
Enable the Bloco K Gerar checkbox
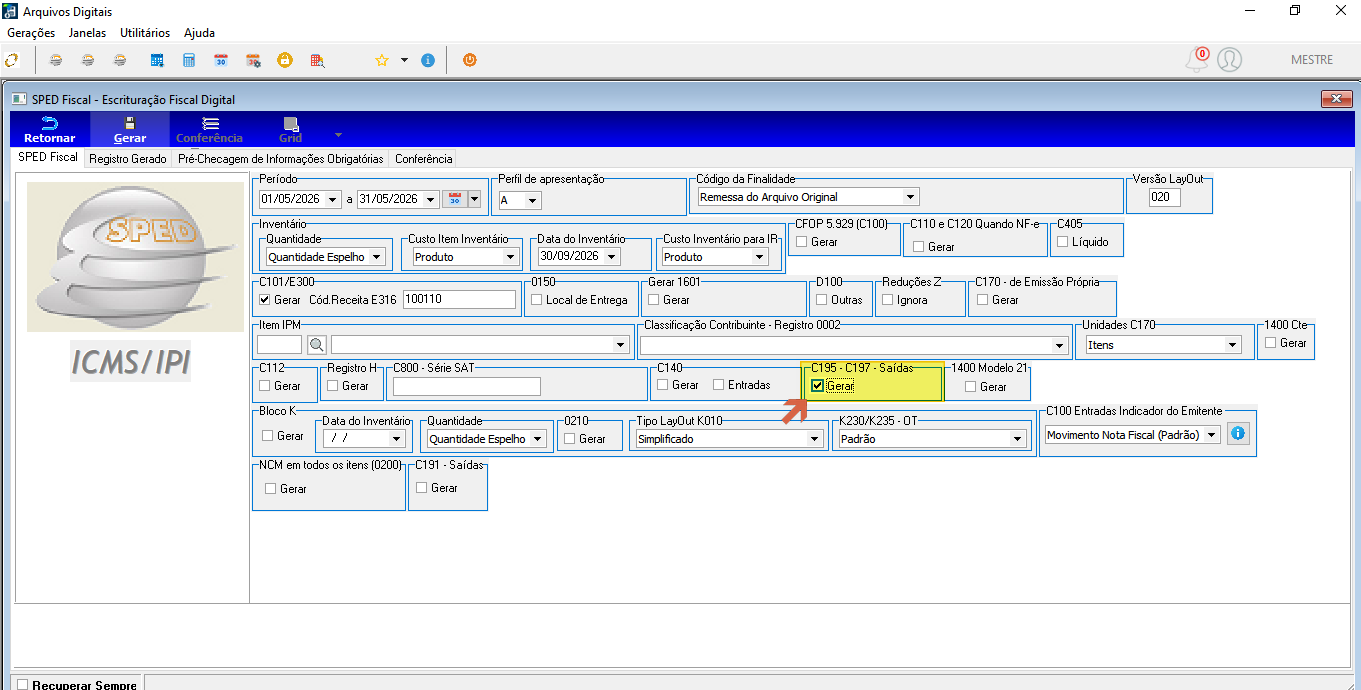(267, 436)
